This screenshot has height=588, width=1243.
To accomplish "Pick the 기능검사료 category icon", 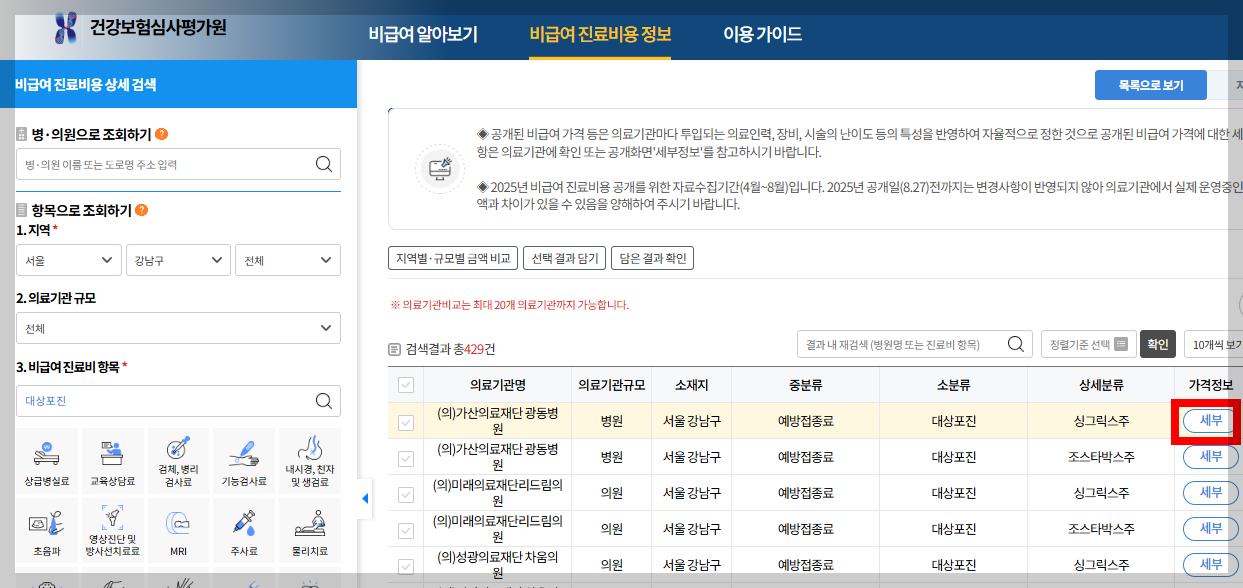I will pyautogui.click(x=243, y=459).
